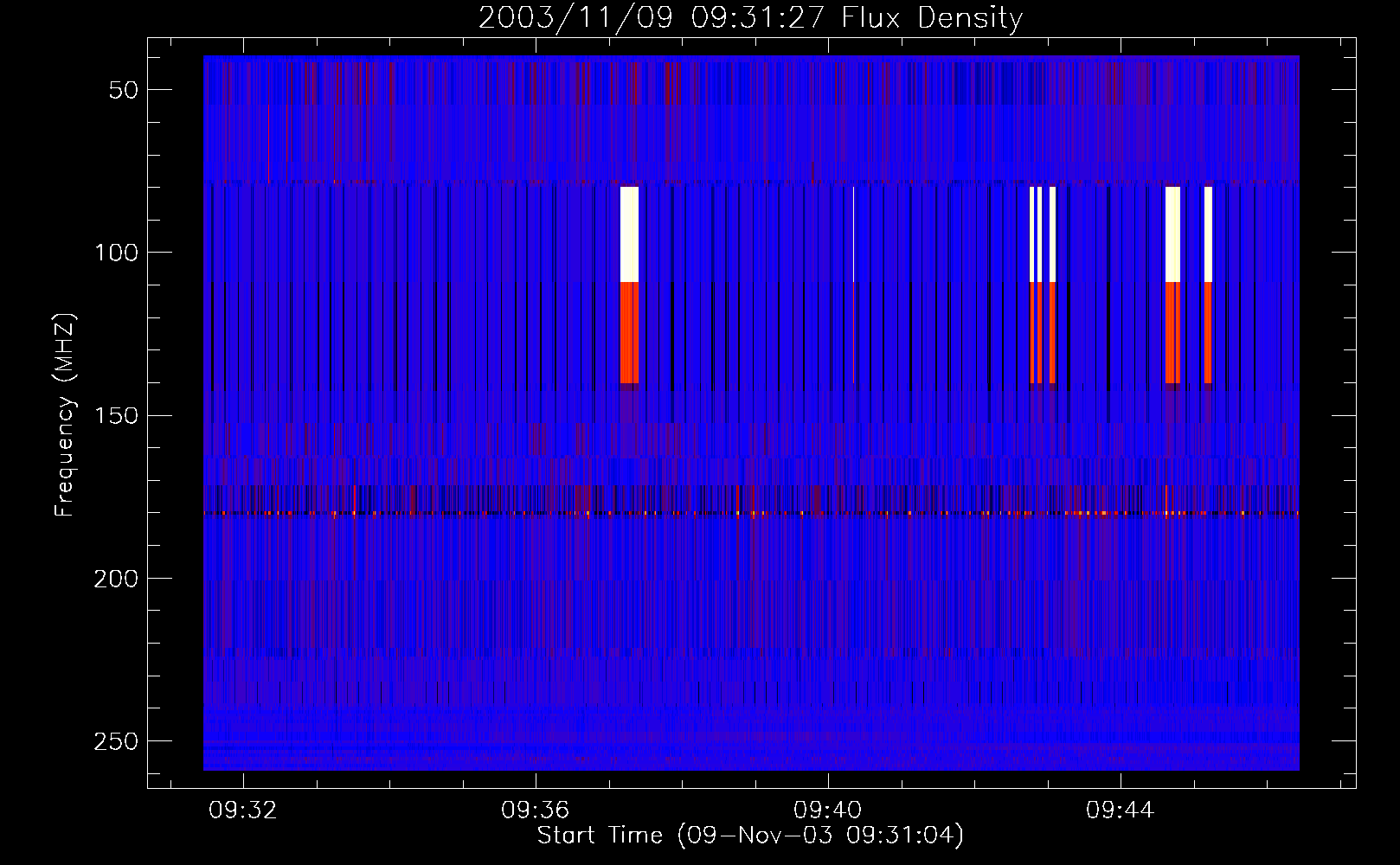Click the 09:40 time tick label

[828, 811]
